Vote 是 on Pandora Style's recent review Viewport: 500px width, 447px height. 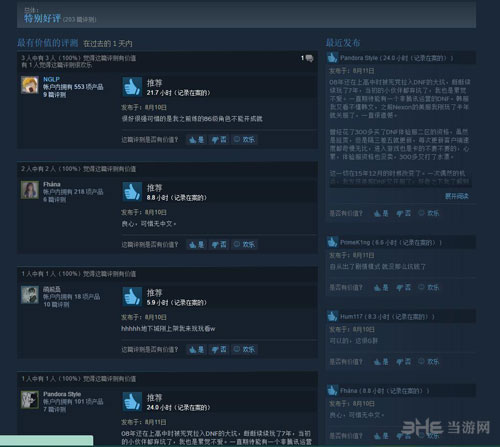pos(381,213)
